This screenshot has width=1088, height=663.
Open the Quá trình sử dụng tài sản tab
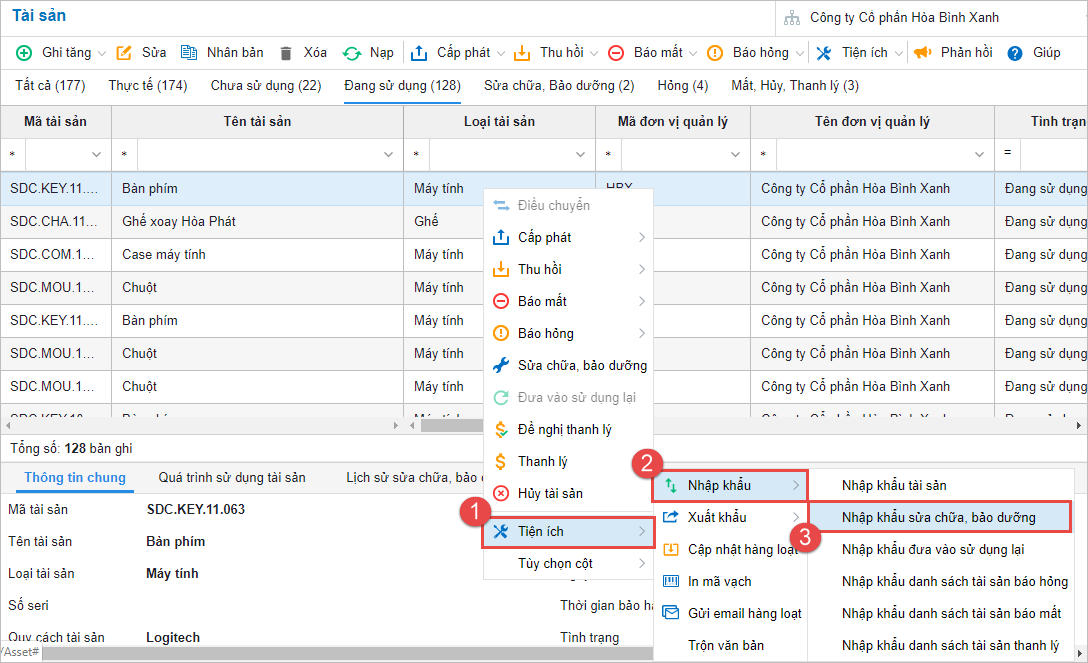pos(232,478)
